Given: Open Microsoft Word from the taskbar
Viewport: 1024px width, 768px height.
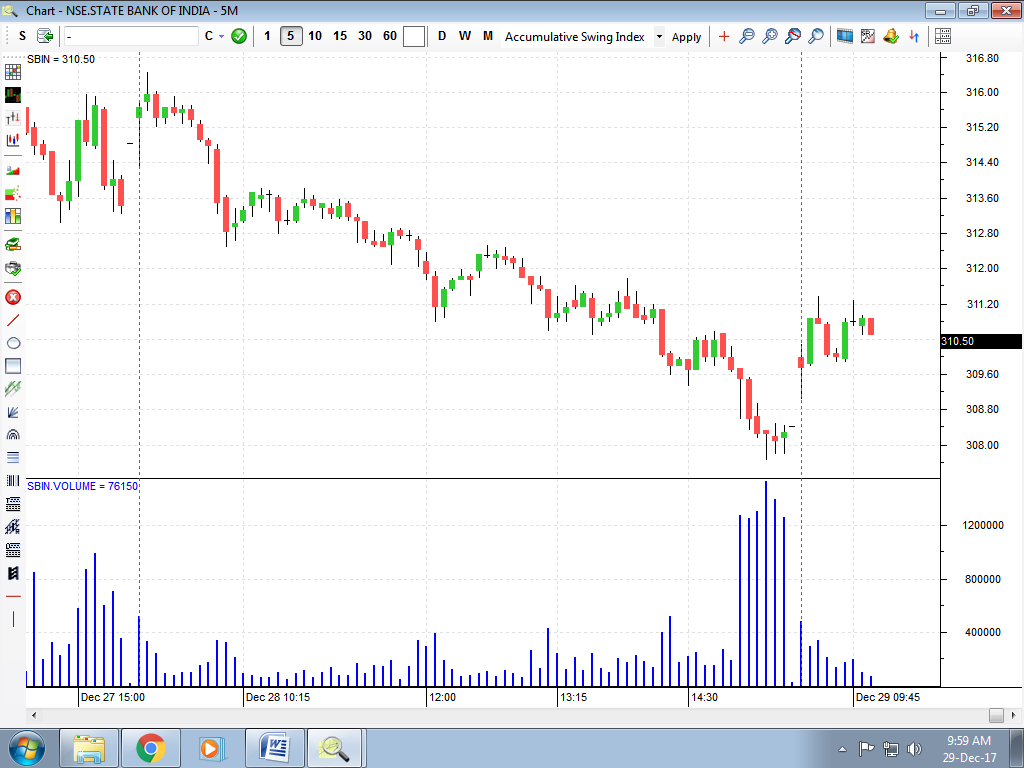Looking at the screenshot, I should point(274,748).
